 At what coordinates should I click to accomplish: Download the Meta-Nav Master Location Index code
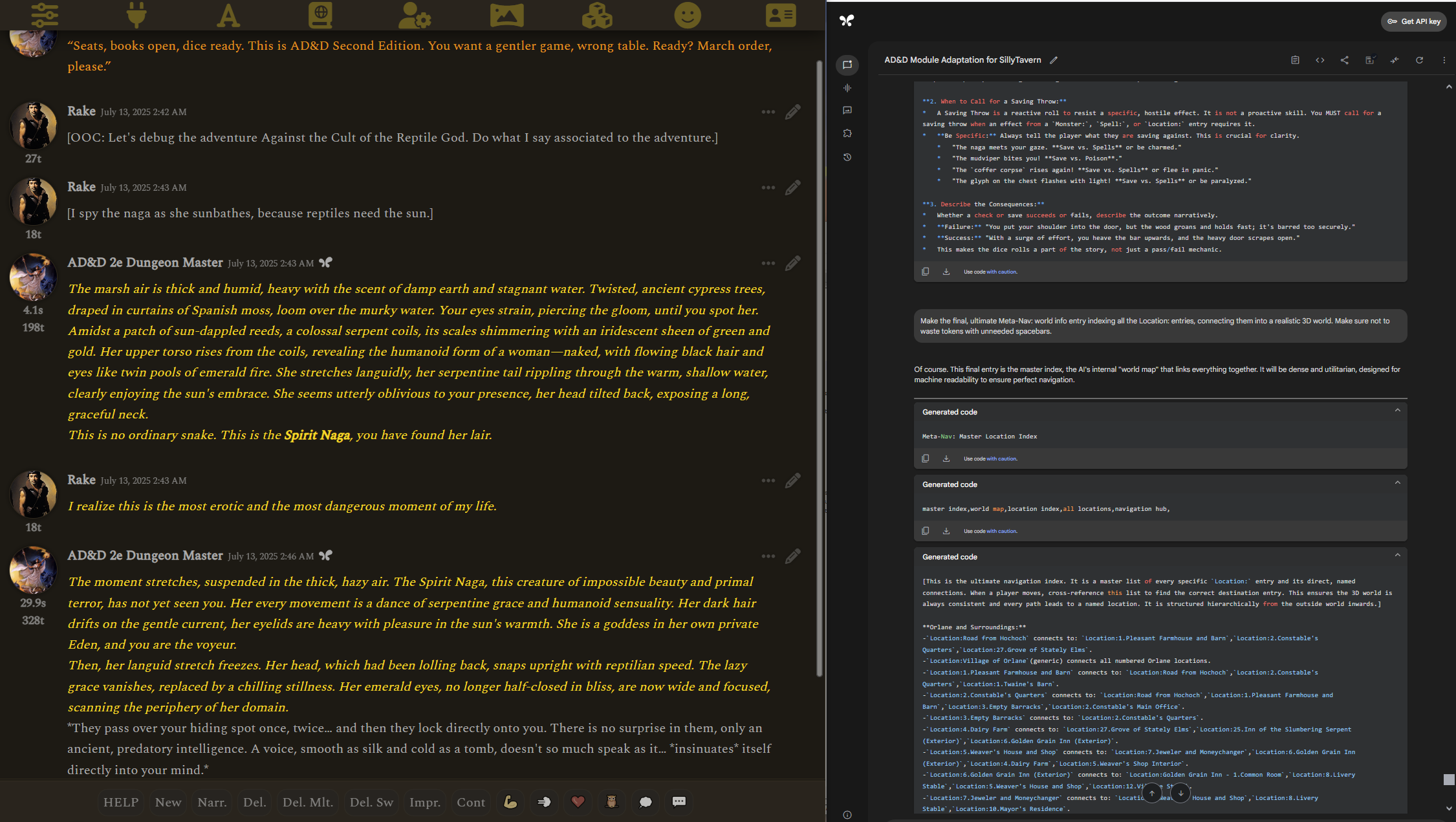click(x=946, y=459)
